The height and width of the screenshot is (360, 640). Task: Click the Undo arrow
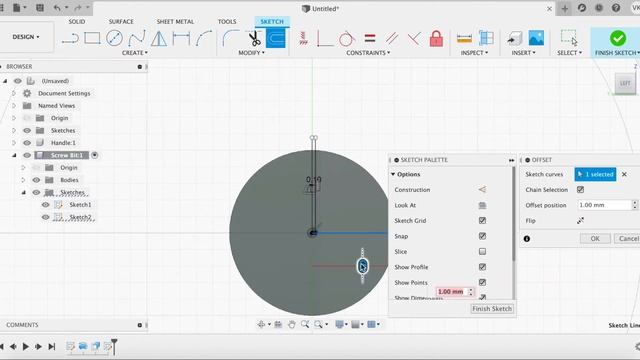coord(57,8)
